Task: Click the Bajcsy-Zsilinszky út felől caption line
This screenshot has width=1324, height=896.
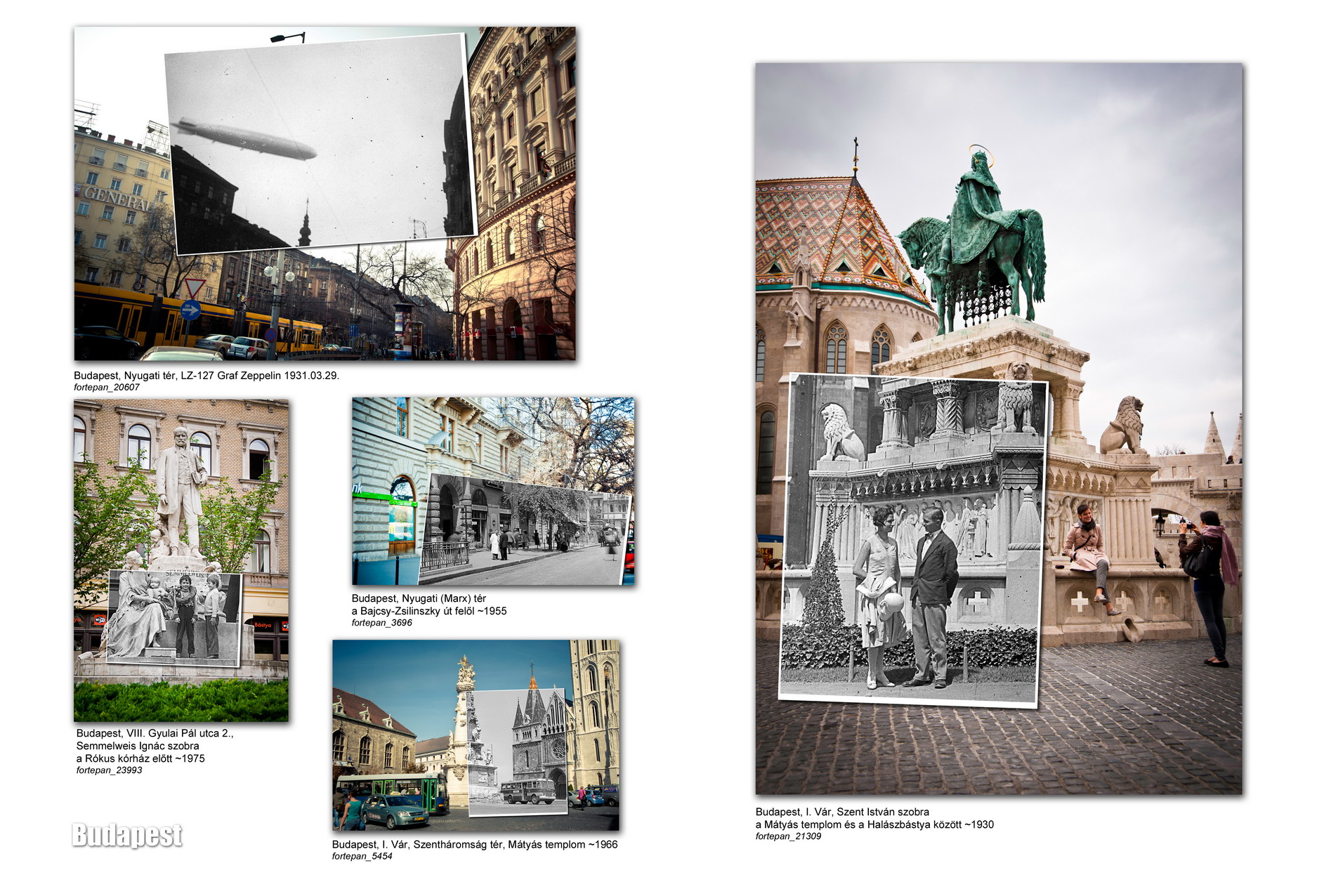Action: pyautogui.click(x=429, y=611)
